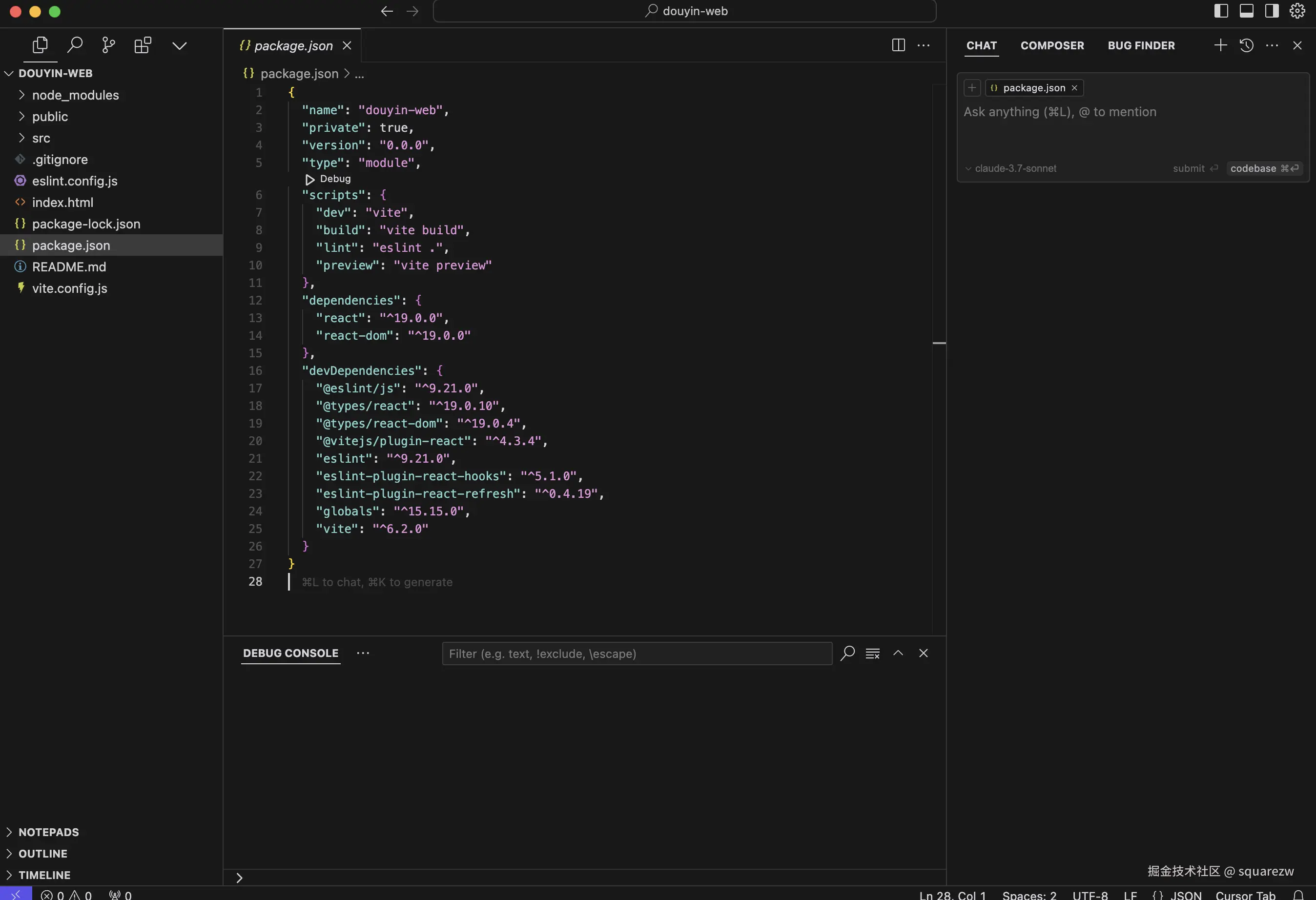Click the editor minimap scrollbar slider
Screen dimensions: 1316x900
[x=939, y=343]
